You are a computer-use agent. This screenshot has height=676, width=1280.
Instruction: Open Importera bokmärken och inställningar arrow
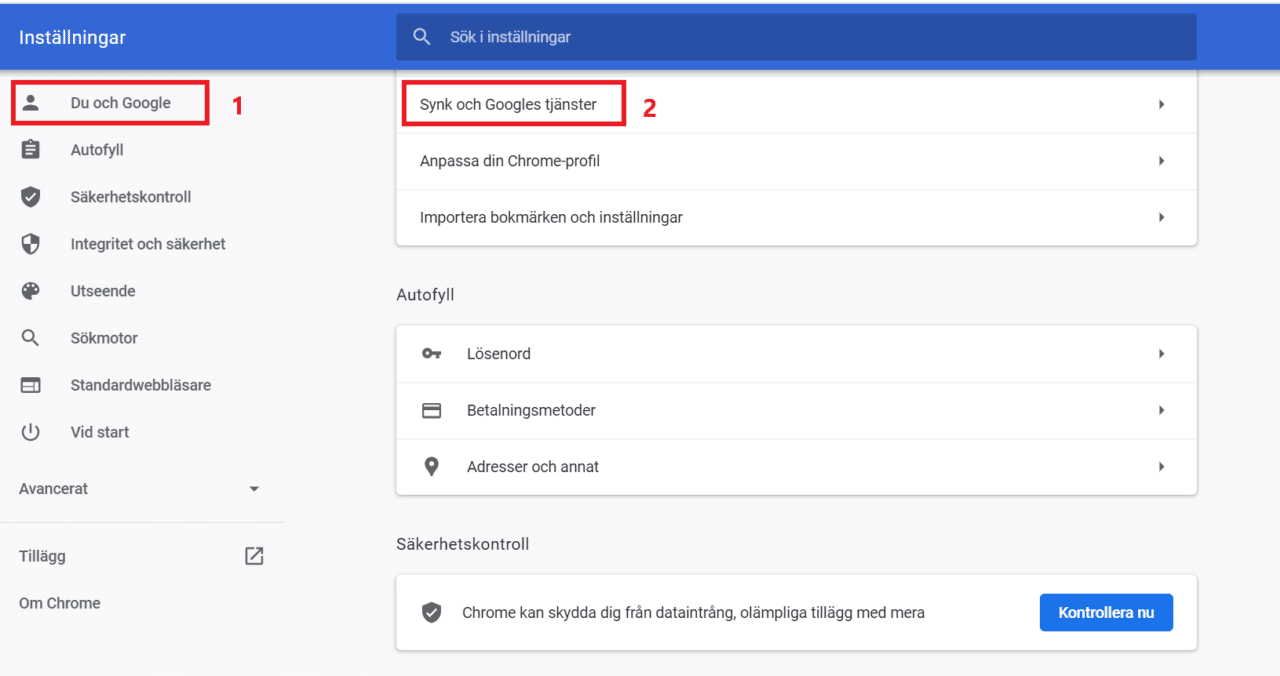point(1161,217)
